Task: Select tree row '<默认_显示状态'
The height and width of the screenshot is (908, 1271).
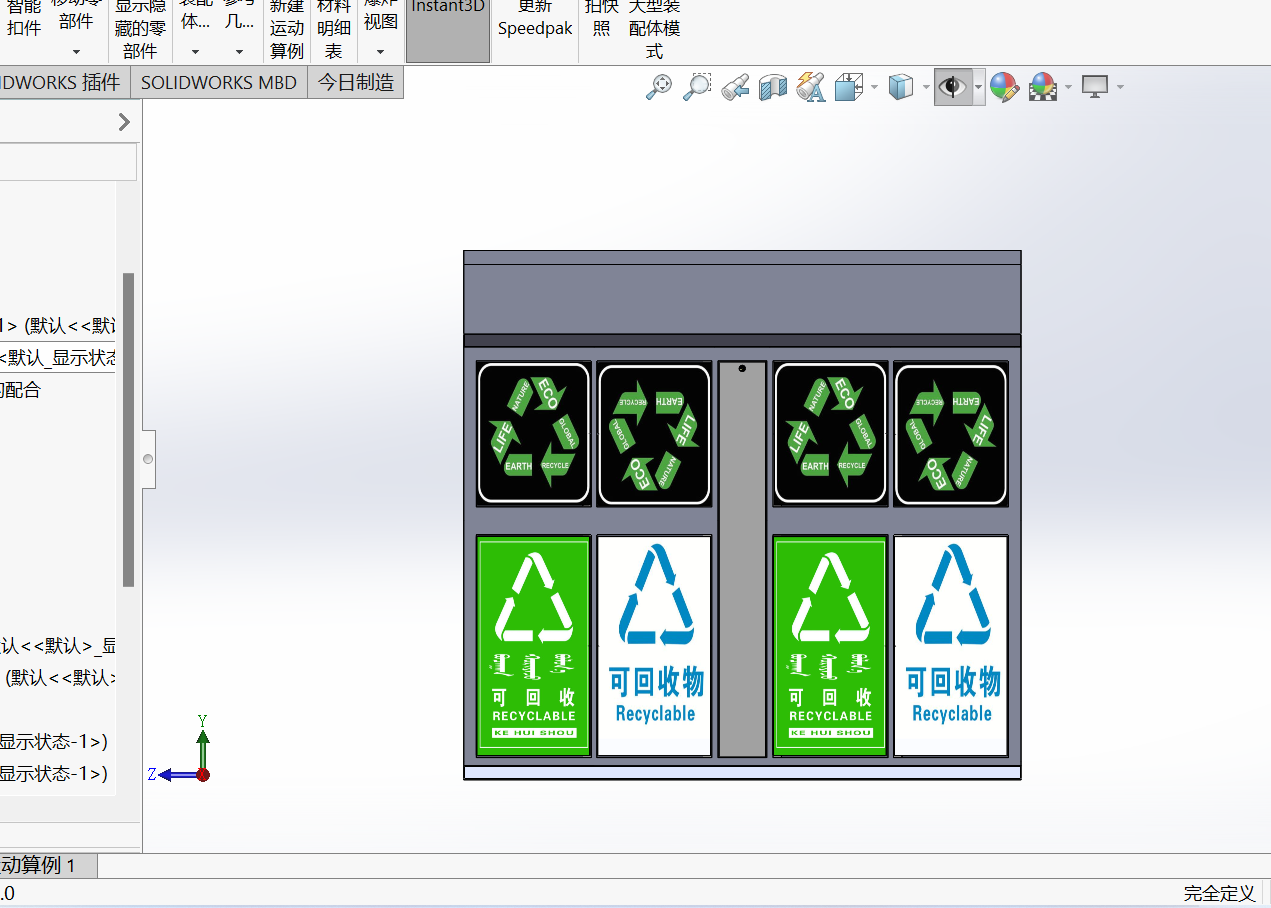Action: (x=58, y=358)
